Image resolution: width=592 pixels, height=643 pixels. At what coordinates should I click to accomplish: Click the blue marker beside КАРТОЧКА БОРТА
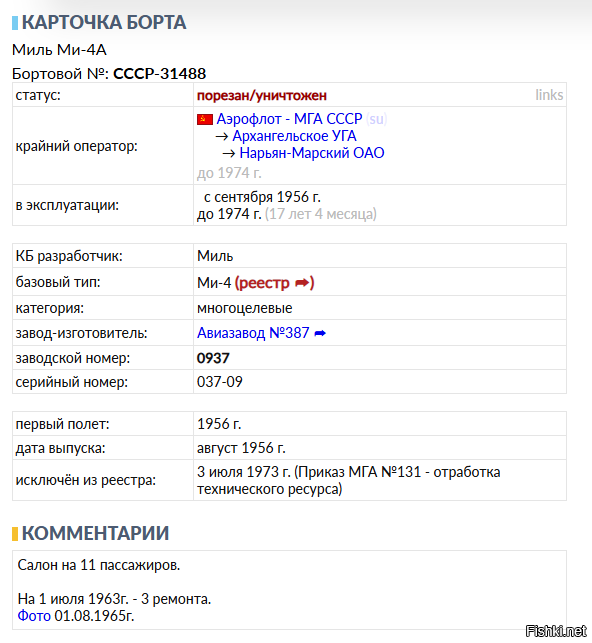coord(15,23)
